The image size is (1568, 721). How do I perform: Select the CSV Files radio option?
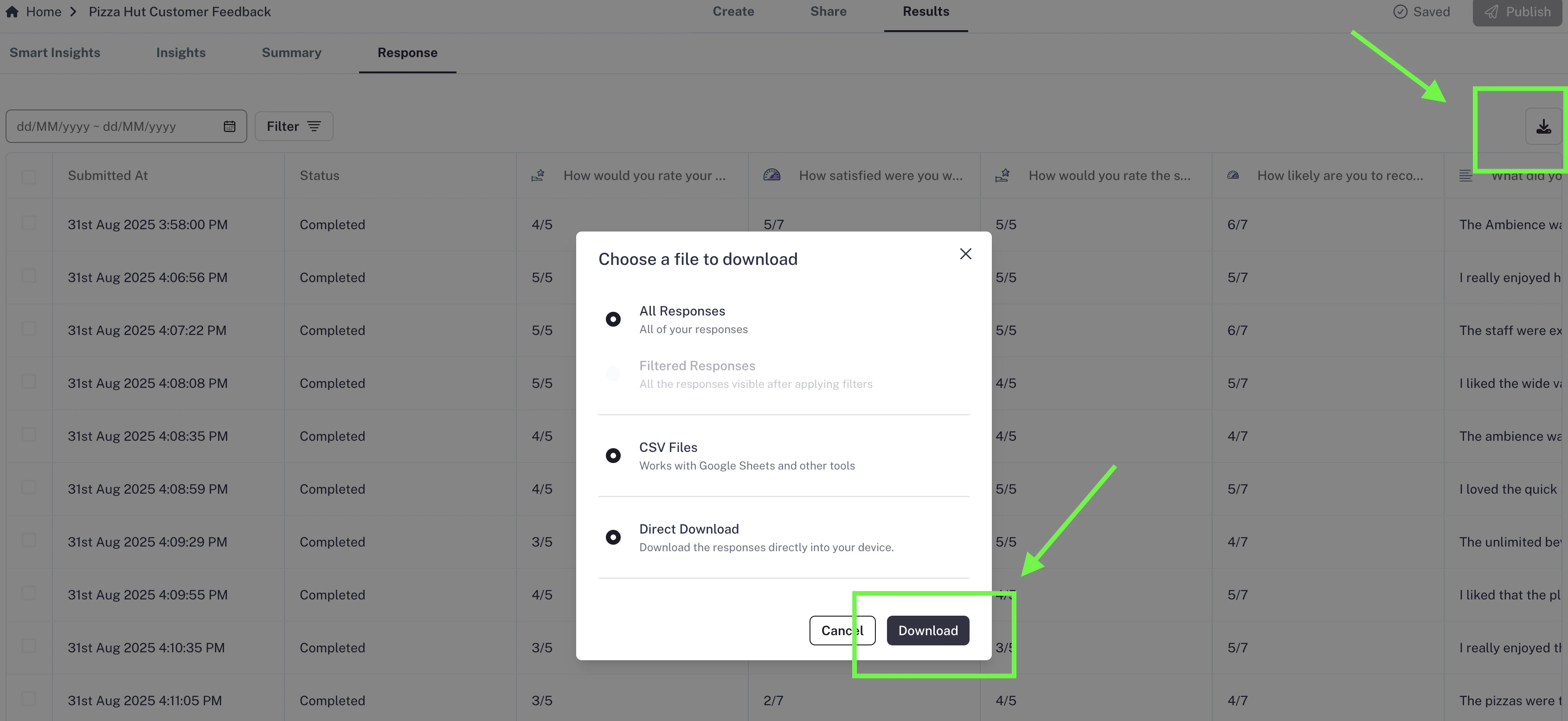[x=613, y=456]
